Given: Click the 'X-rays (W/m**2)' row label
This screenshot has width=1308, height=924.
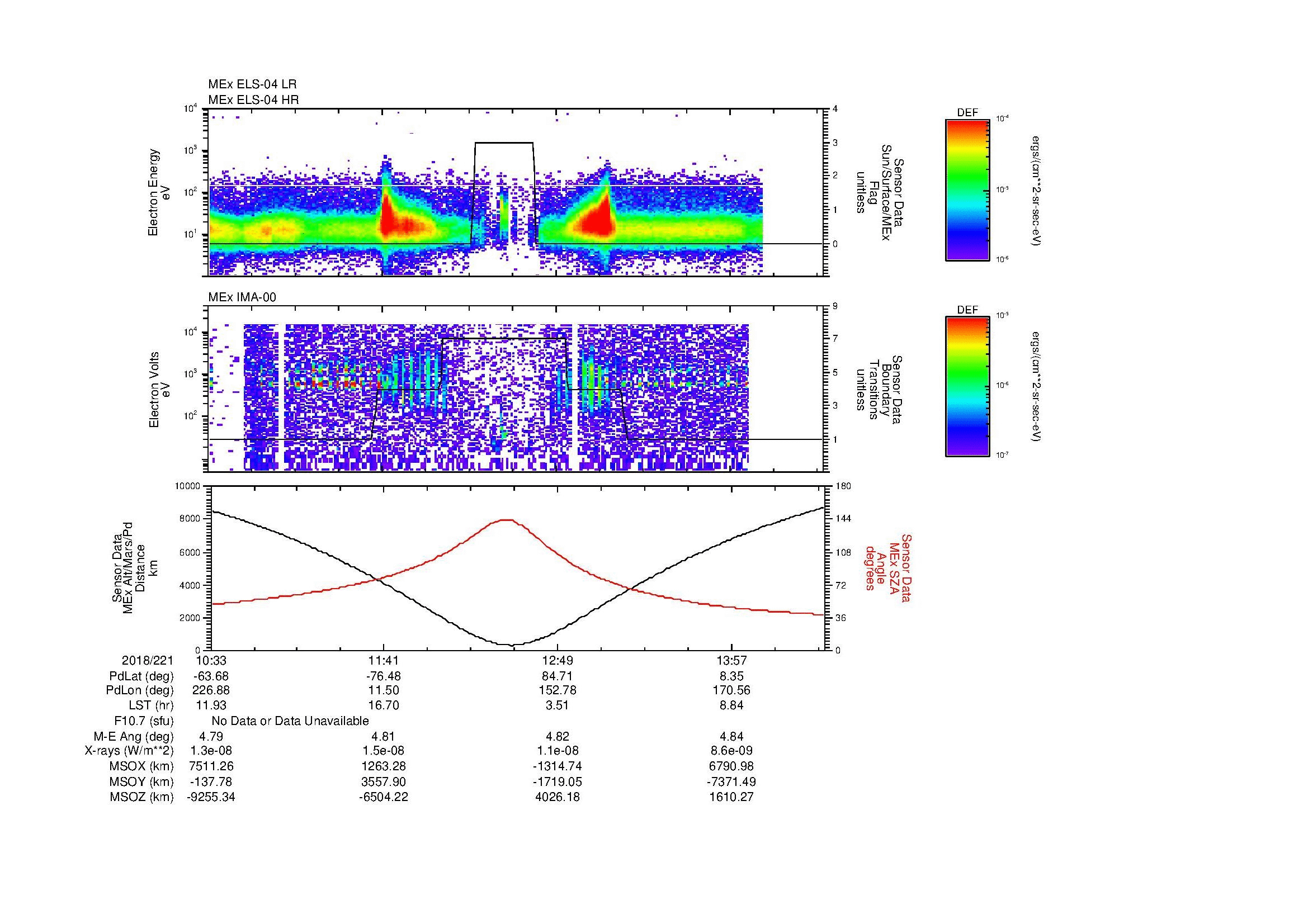Looking at the screenshot, I should point(129,751).
